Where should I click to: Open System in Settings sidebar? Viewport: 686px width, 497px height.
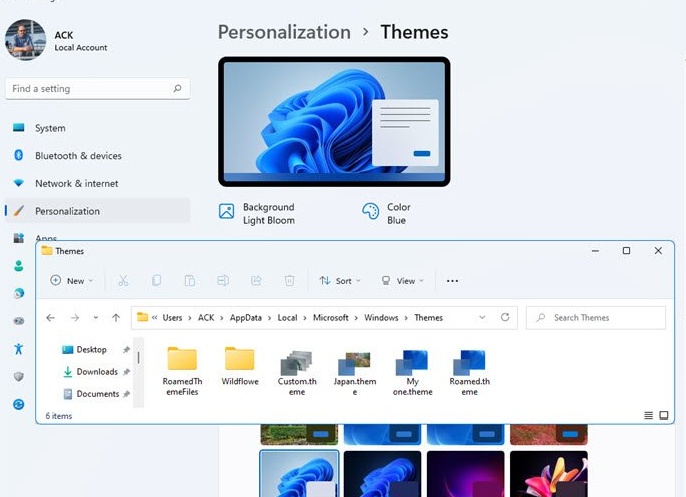(x=98, y=128)
